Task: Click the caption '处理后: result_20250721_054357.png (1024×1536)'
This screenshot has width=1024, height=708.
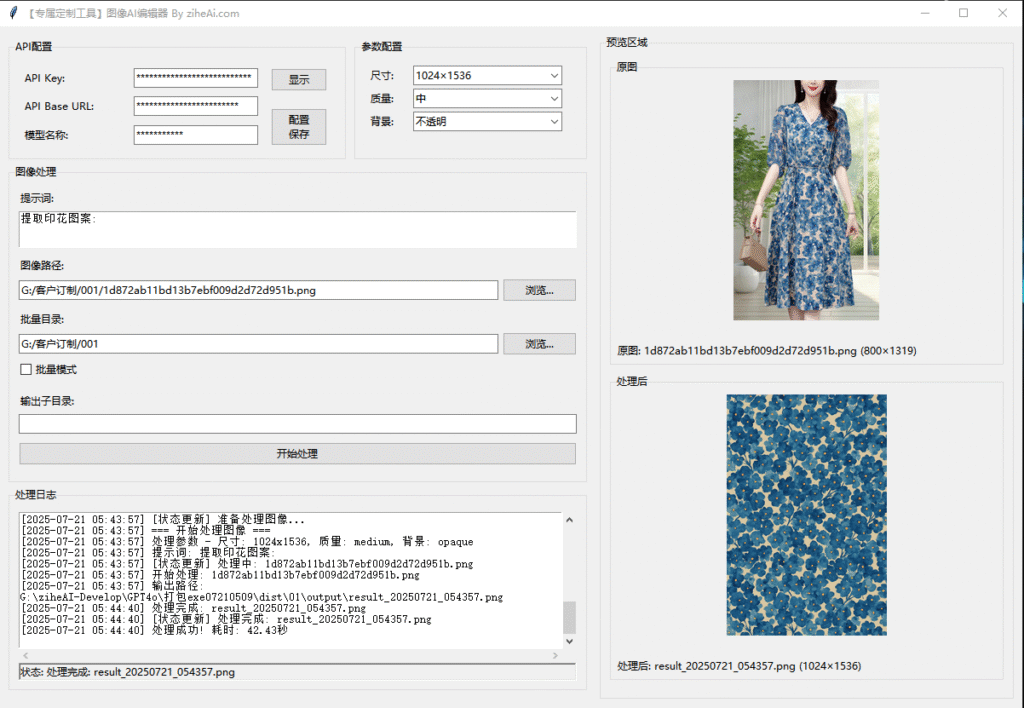Action: coord(739,666)
